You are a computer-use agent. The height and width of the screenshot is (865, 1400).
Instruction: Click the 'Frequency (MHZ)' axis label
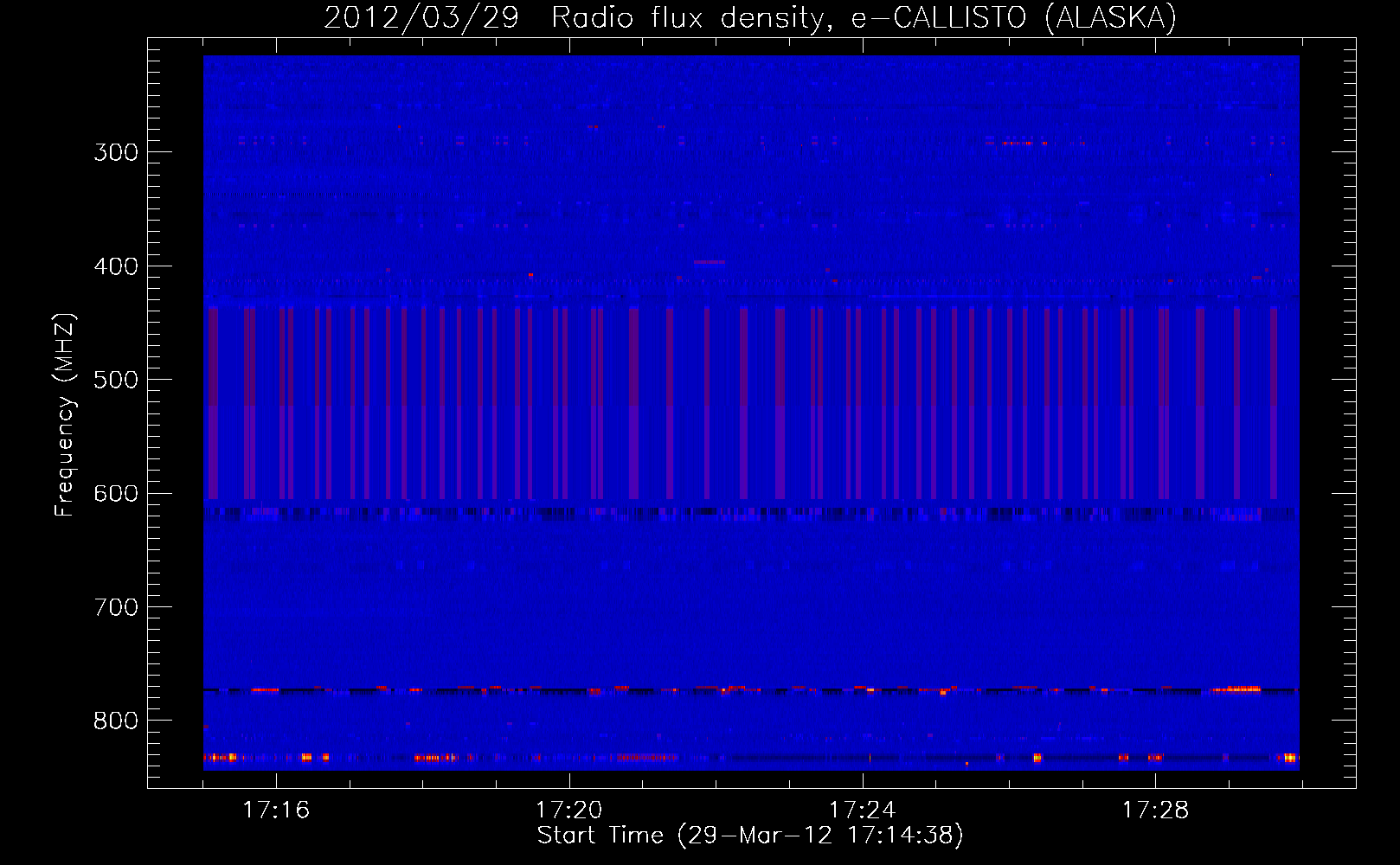coord(65,415)
